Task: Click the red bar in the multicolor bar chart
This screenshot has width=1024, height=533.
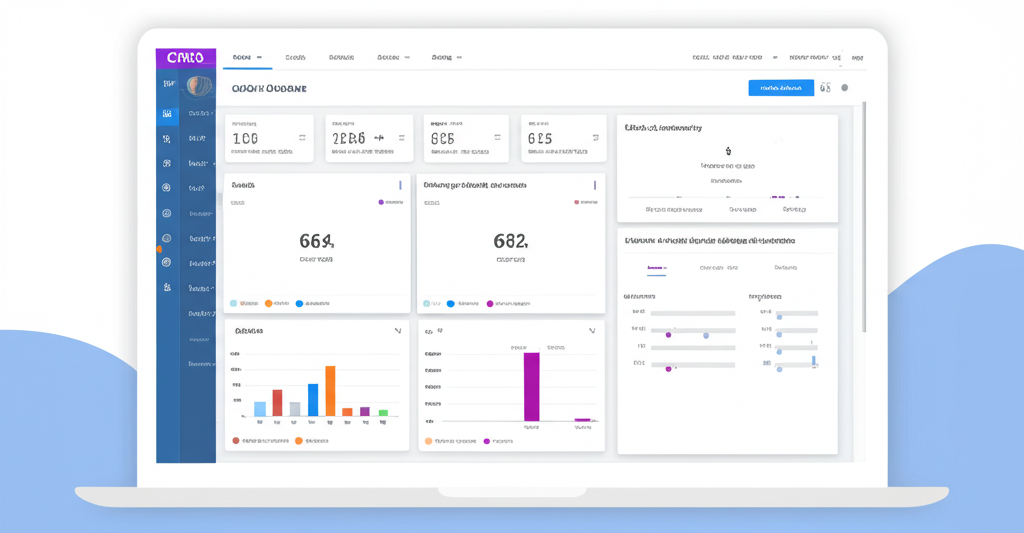Action: [277, 403]
